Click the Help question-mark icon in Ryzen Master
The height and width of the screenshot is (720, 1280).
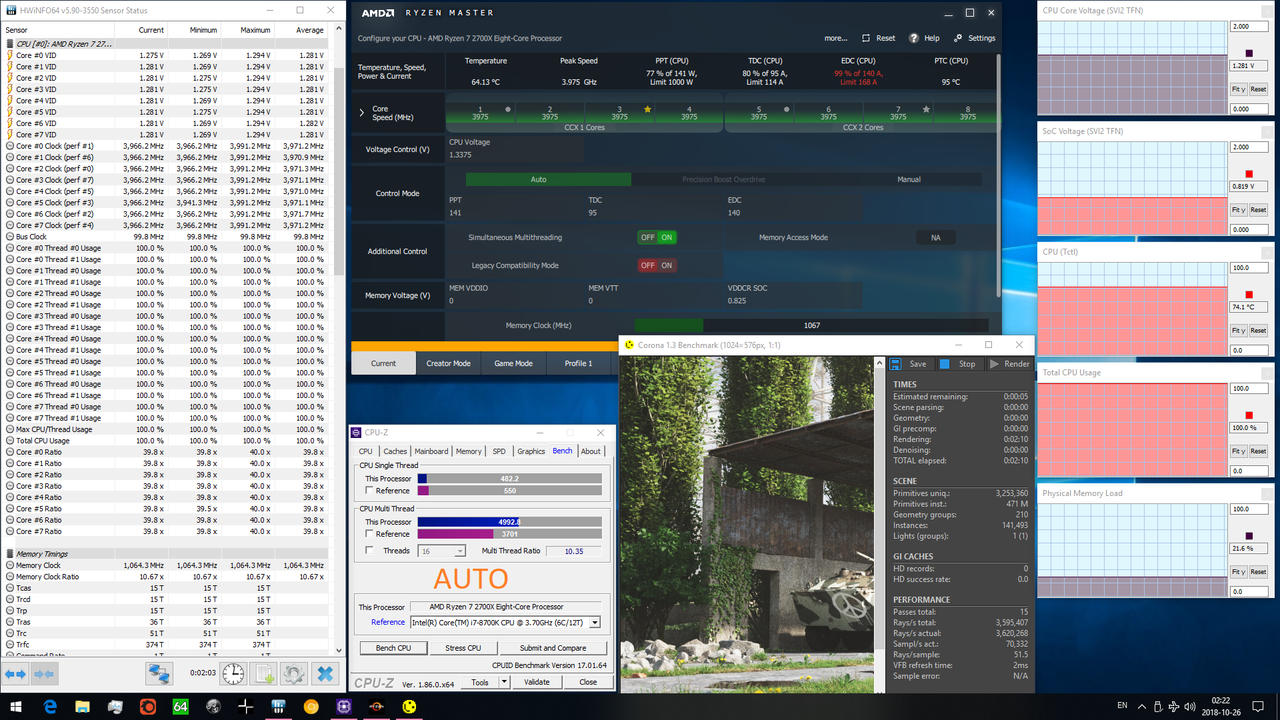pyautogui.click(x=916, y=37)
